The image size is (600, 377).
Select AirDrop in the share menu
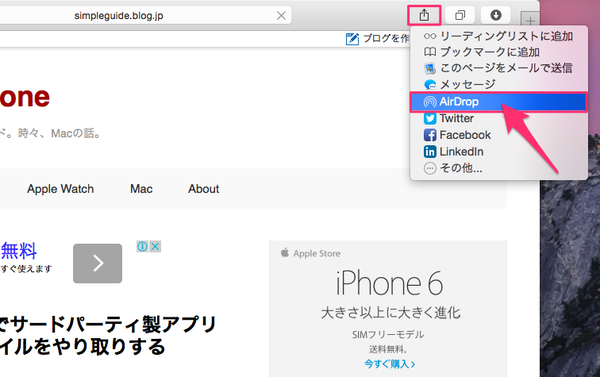point(498,102)
